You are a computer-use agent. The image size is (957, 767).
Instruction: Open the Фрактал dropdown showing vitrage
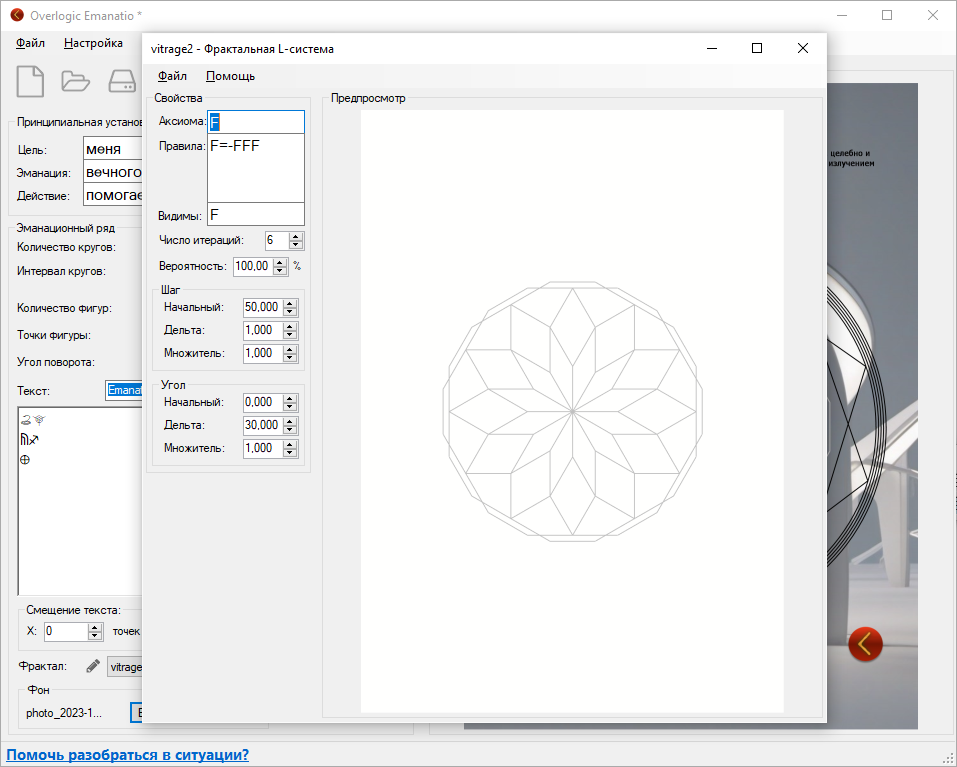click(x=126, y=666)
